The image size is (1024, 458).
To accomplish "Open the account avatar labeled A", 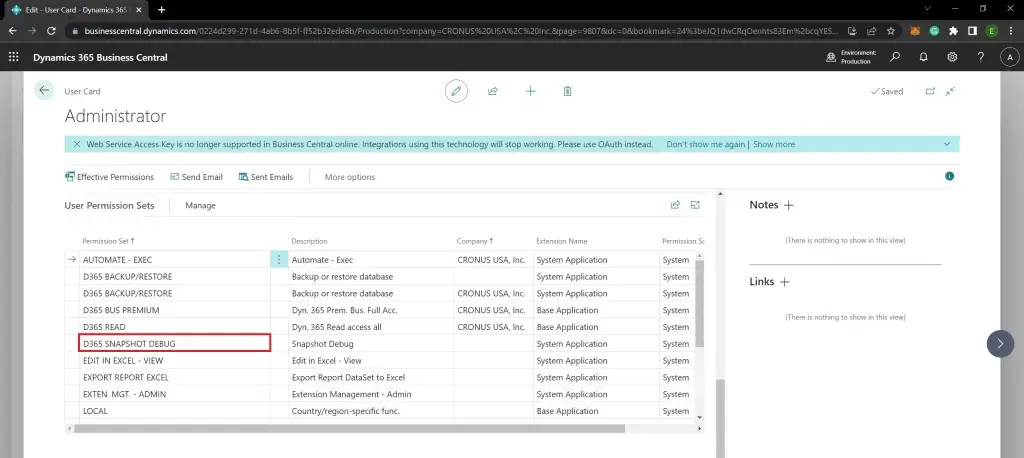I will tap(1010, 57).
